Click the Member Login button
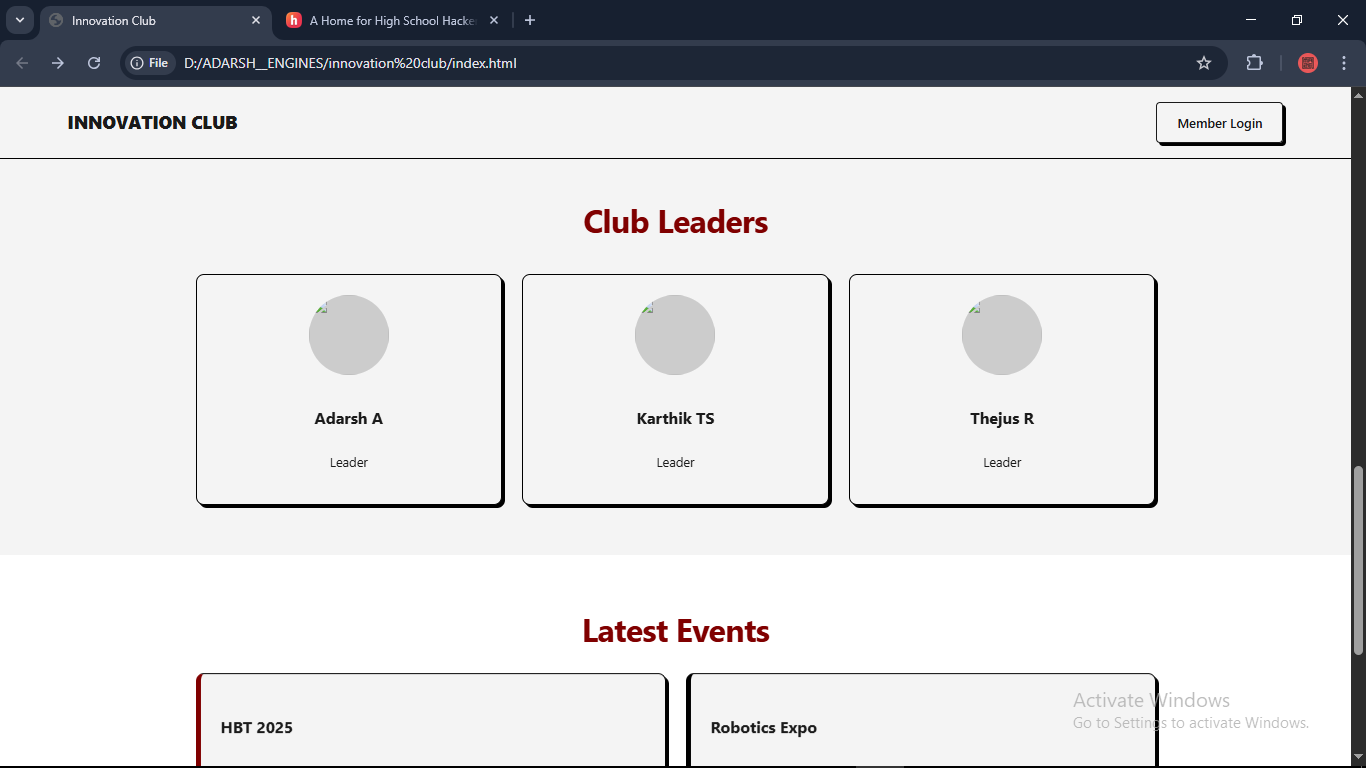 [x=1219, y=123]
